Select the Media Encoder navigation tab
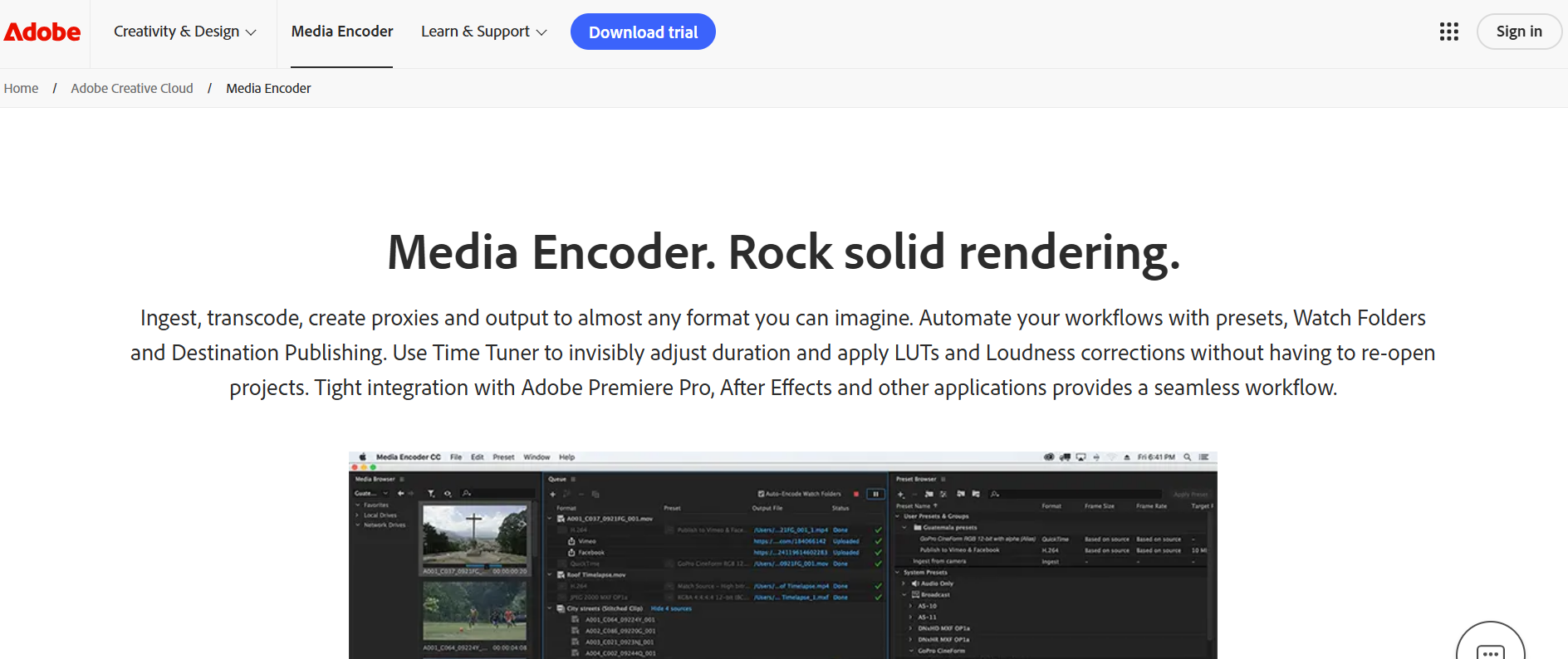Image resolution: width=1568 pixels, height=659 pixels. coord(342,32)
